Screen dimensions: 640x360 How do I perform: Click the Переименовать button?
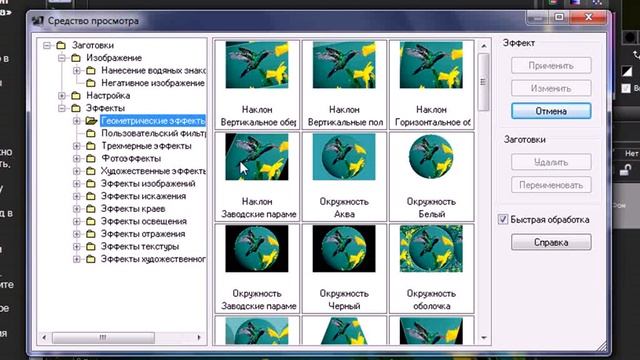coord(551,185)
